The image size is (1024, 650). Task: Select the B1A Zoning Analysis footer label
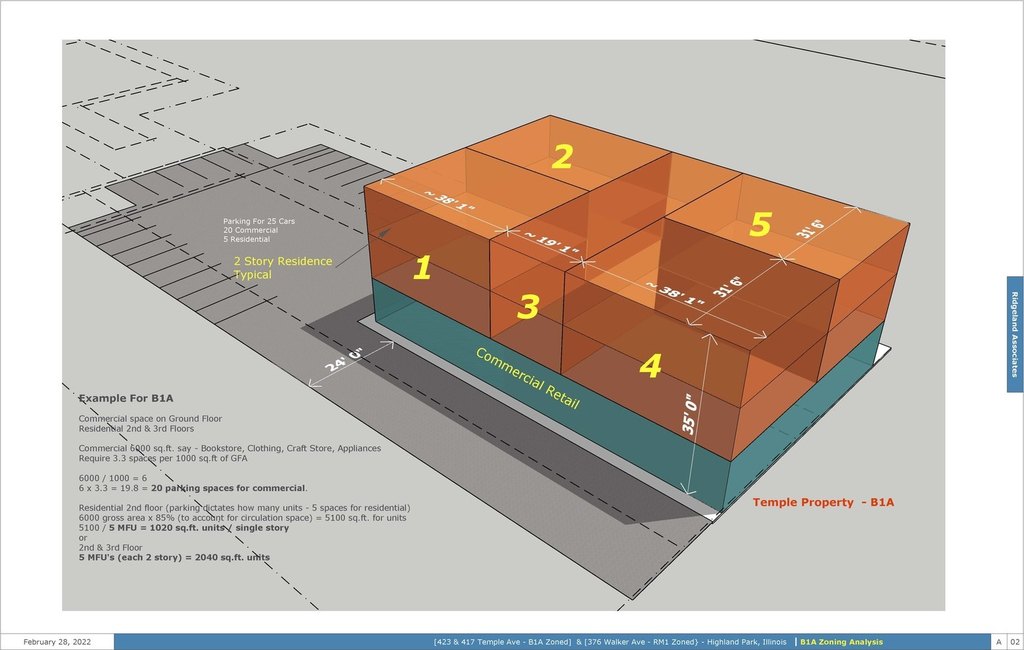[x=840, y=641]
